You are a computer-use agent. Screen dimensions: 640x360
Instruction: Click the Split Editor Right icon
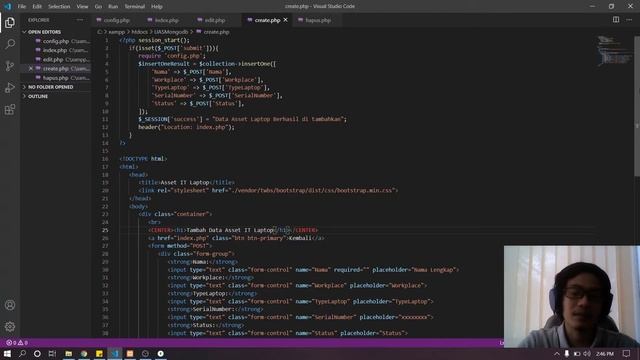coord(616,20)
